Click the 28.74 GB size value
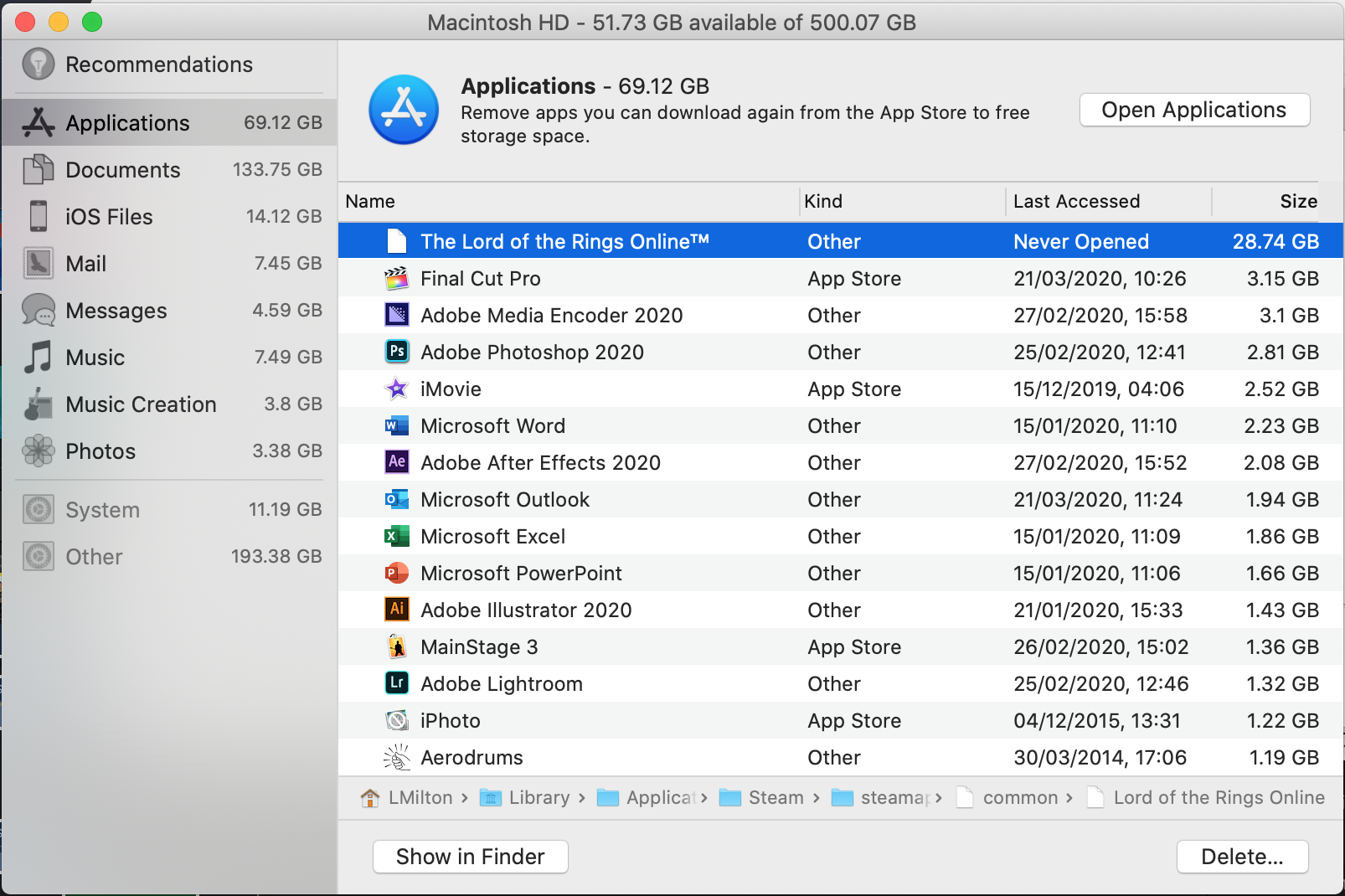This screenshot has width=1345, height=896. (1275, 241)
